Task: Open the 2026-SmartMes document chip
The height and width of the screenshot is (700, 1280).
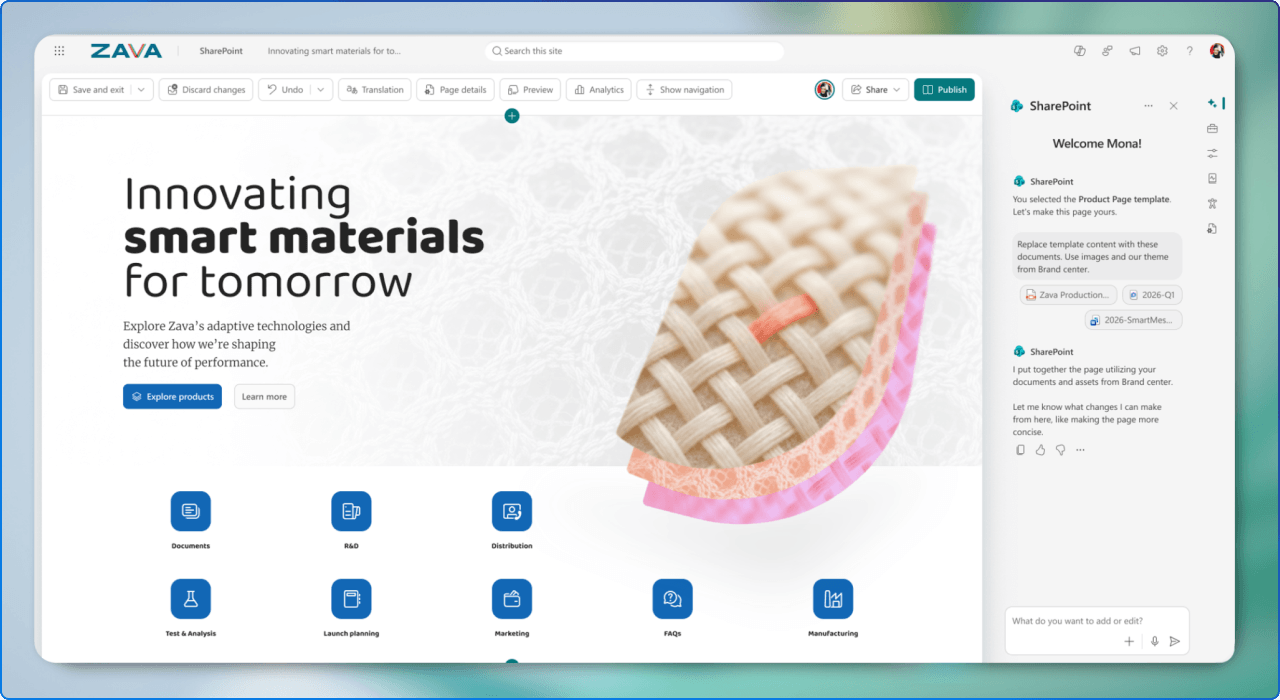Action: click(x=1134, y=320)
